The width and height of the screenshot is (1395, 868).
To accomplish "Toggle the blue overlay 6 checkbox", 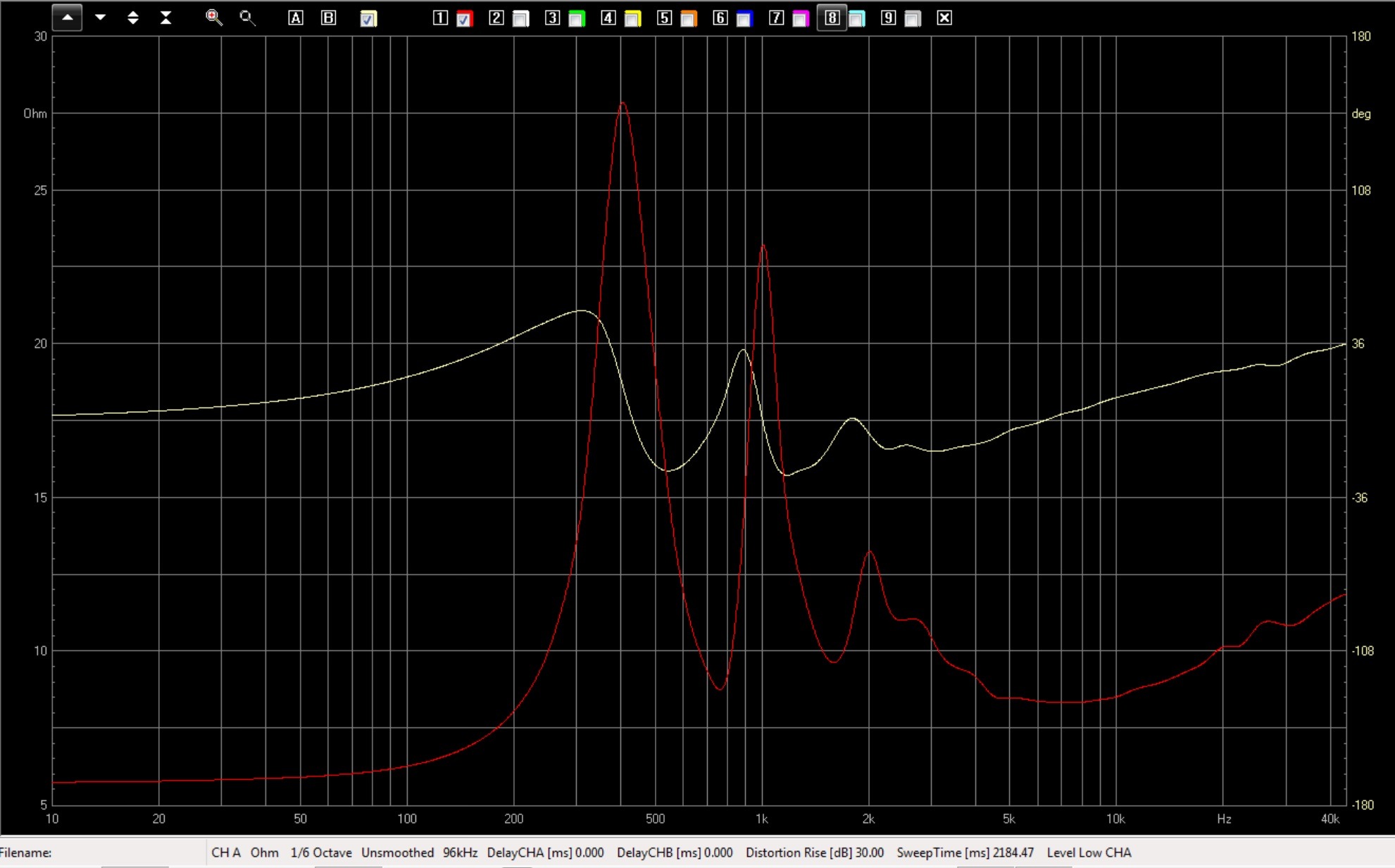I will [744, 19].
